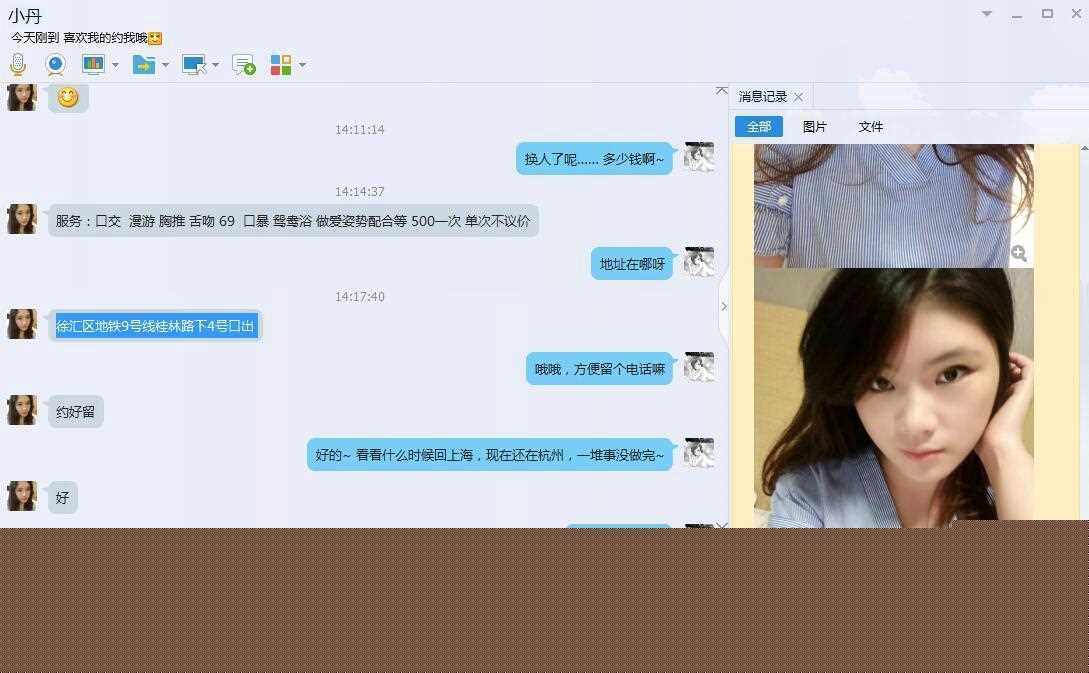Open the dropdown beside the send file icon
The width and height of the screenshot is (1089, 673).
(x=165, y=65)
